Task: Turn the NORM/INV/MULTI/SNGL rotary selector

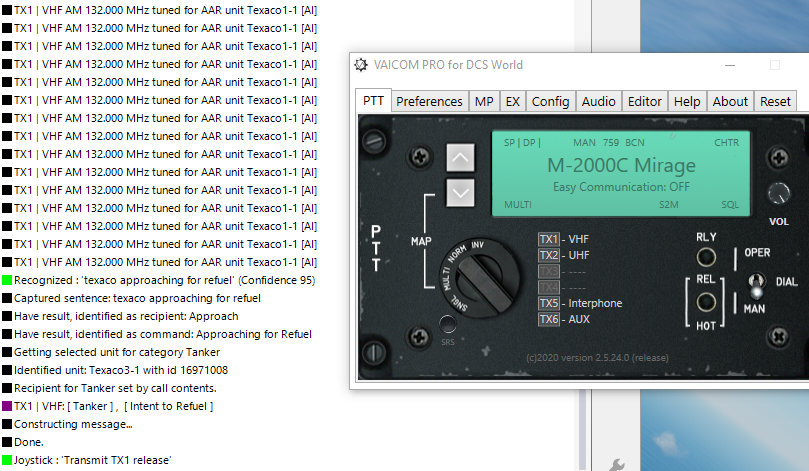Action: coord(480,279)
